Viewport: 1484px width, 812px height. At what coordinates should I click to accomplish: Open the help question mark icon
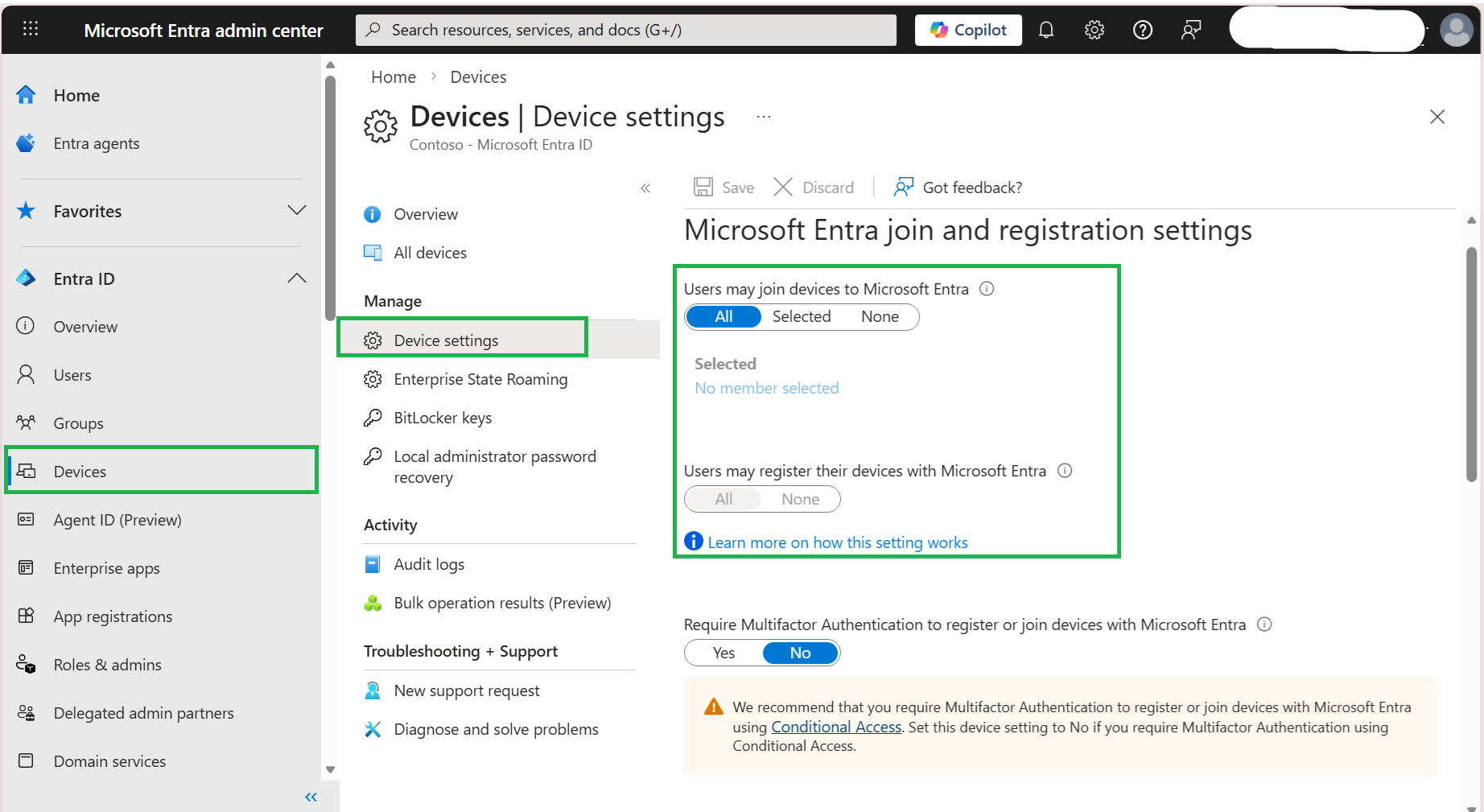point(1143,30)
